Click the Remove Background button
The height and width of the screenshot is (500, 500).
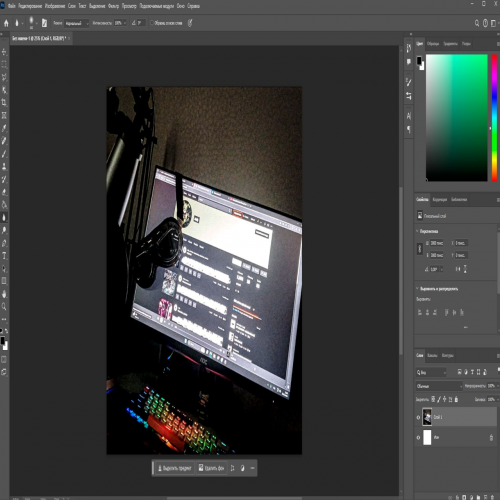pyautogui.click(x=211, y=468)
